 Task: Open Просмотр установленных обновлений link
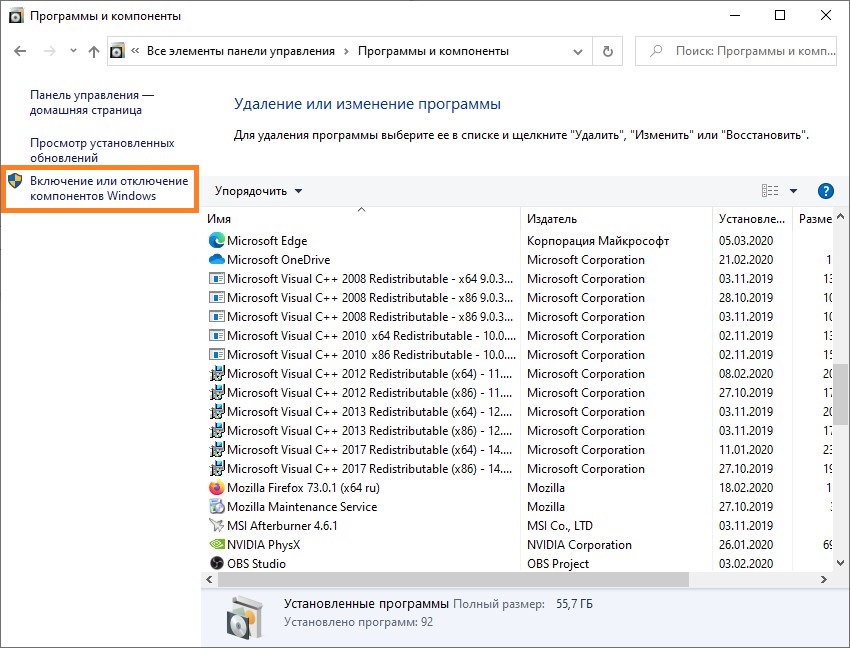[x=101, y=150]
